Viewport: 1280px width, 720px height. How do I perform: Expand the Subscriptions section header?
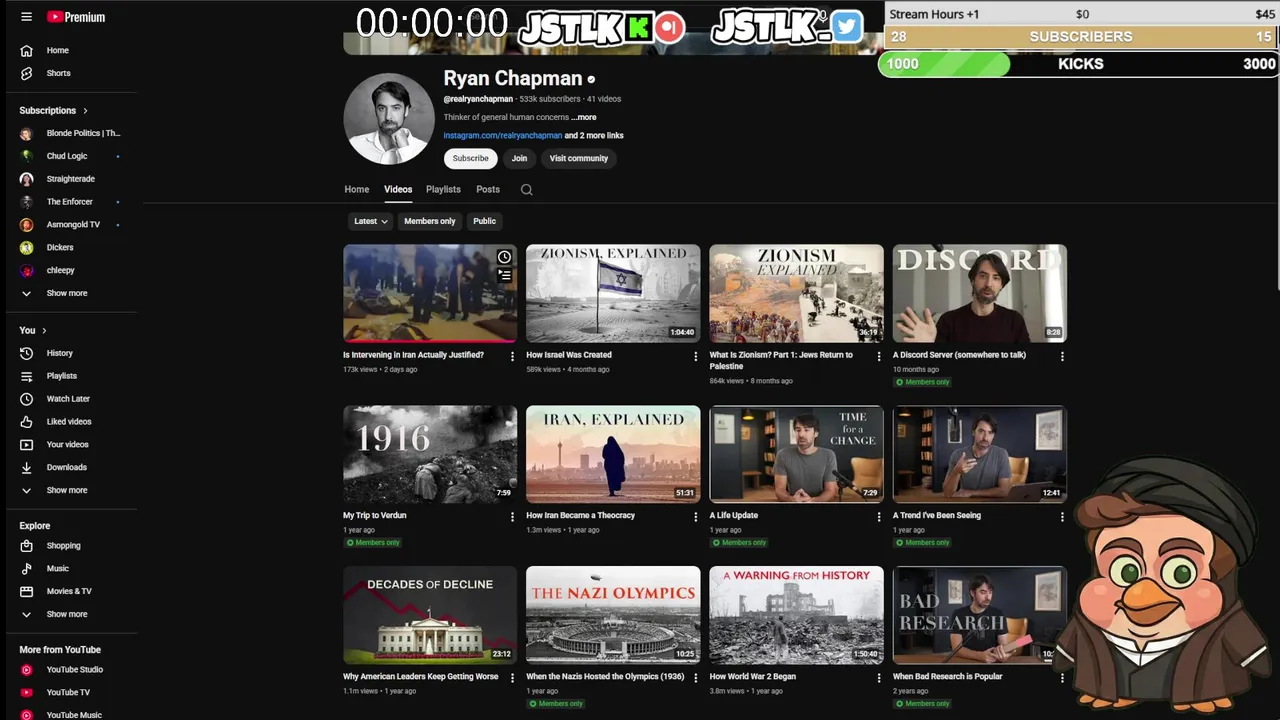(x=53, y=110)
